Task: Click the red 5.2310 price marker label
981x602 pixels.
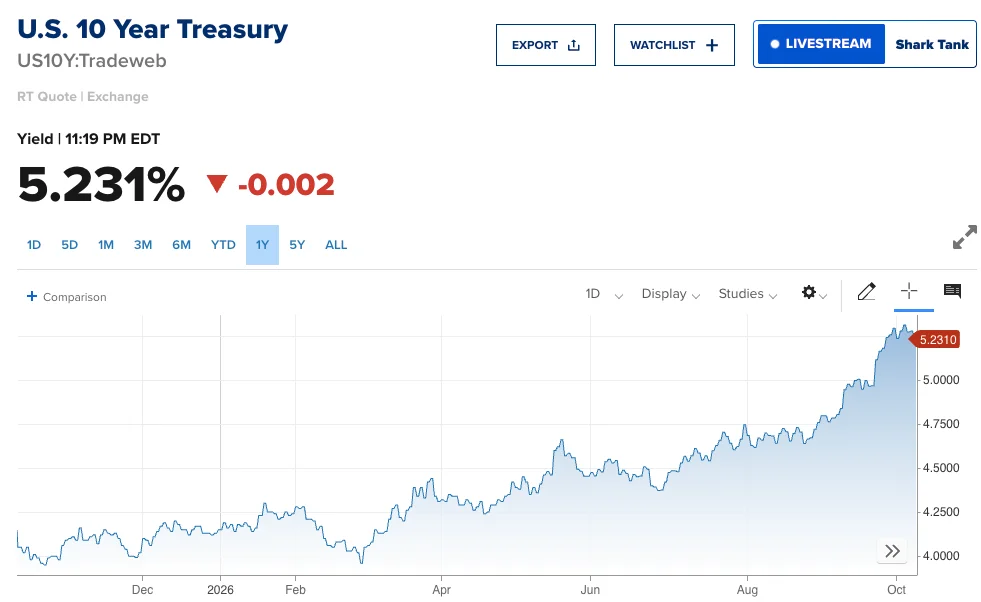Action: pos(935,340)
